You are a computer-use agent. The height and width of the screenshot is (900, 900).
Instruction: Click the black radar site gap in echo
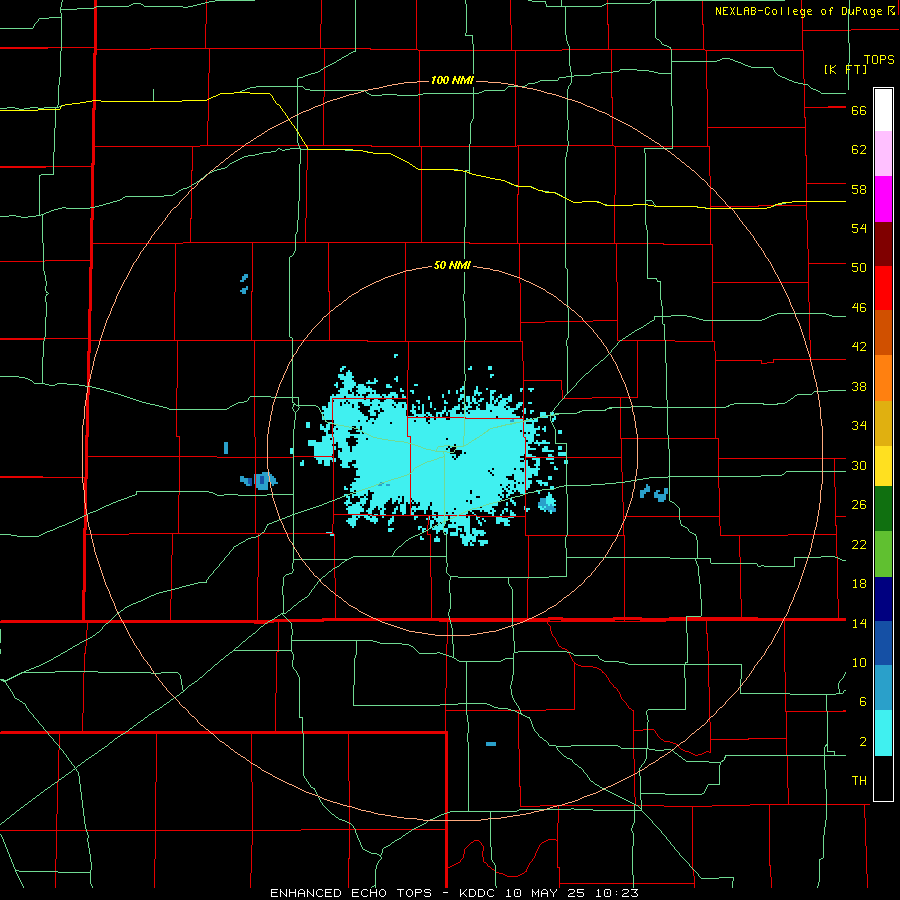[x=456, y=452]
